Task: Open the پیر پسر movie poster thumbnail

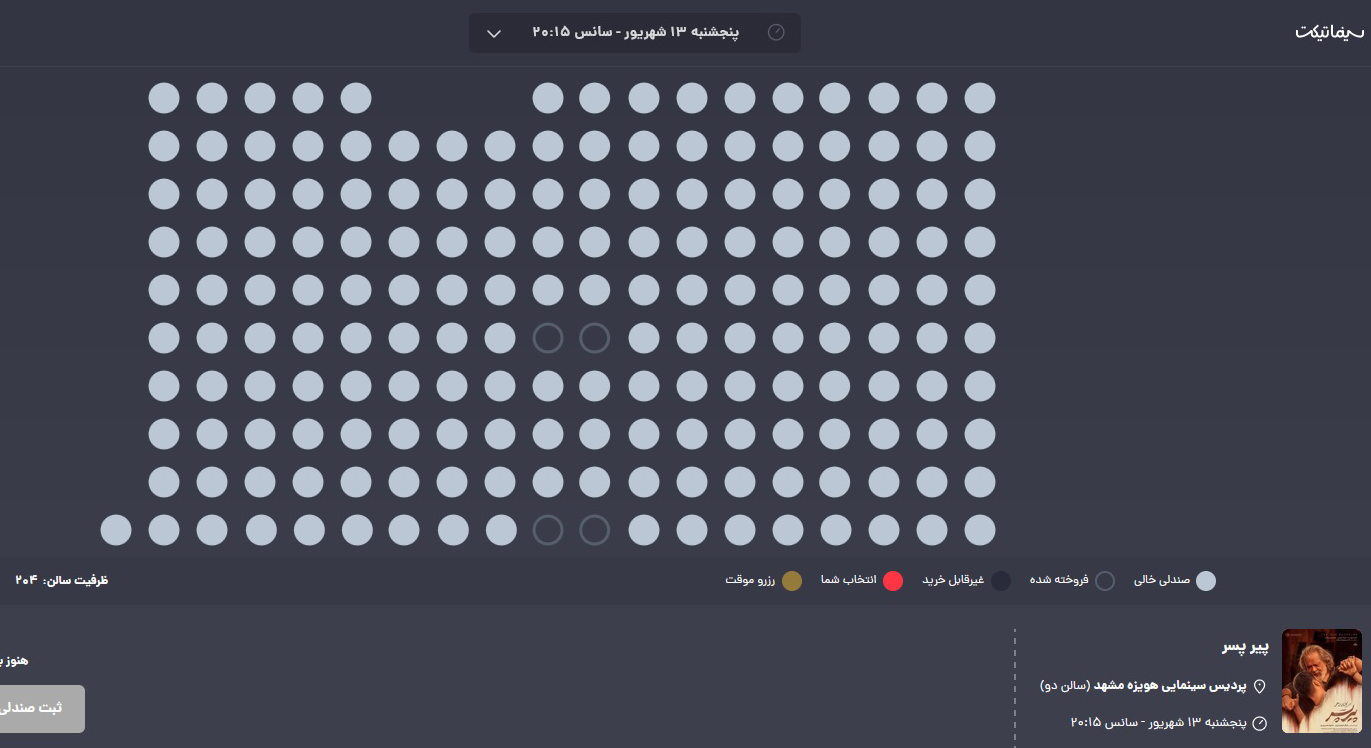Action: (x=1321, y=681)
